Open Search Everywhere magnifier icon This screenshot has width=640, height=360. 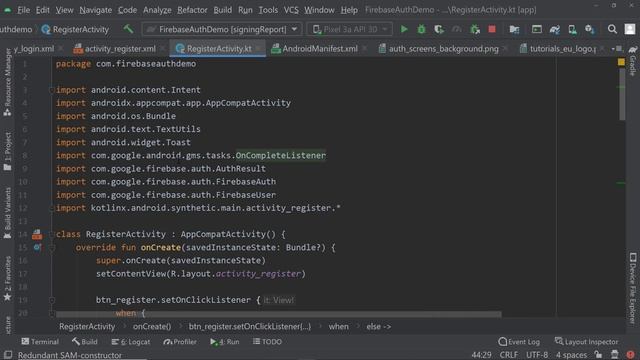click(x=612, y=29)
